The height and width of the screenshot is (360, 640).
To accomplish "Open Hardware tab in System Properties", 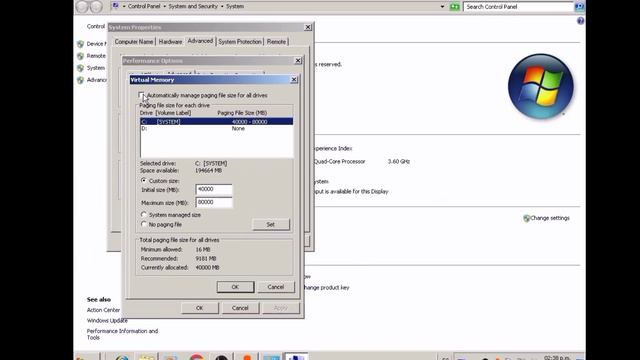I will coord(170,42).
